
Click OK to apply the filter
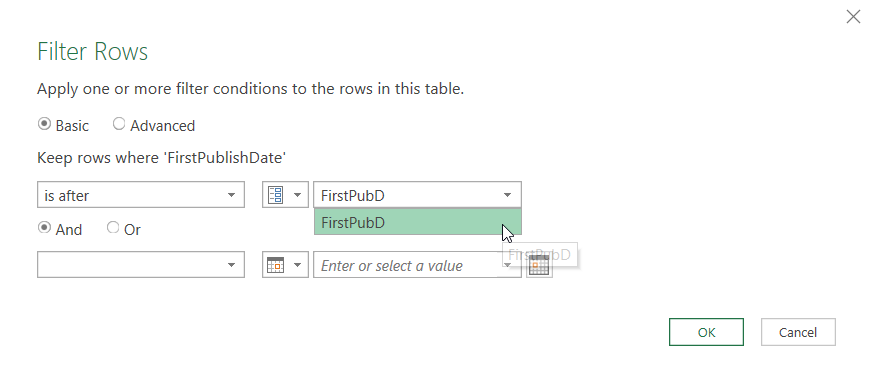706,332
